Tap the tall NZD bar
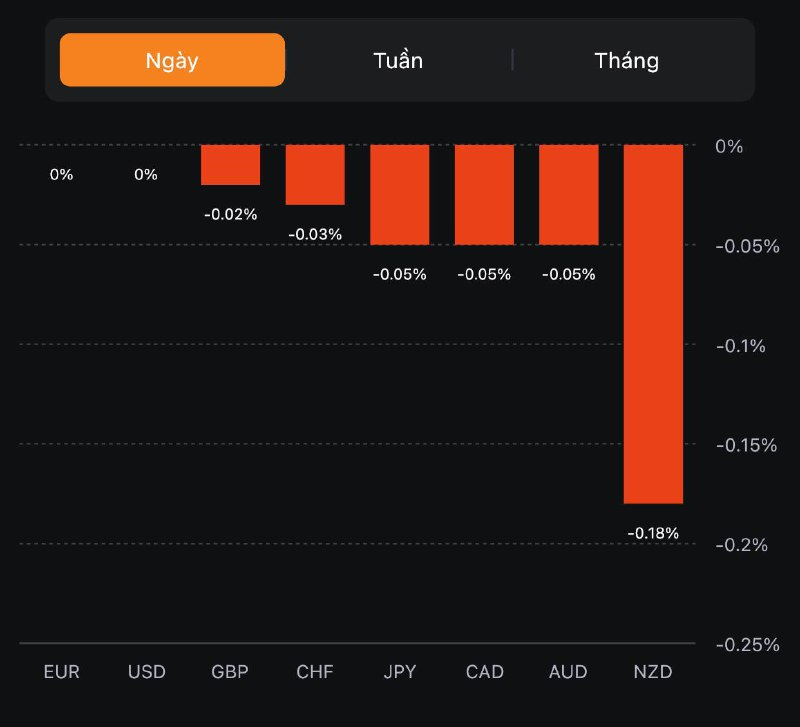This screenshot has height=727, width=800. click(x=653, y=323)
